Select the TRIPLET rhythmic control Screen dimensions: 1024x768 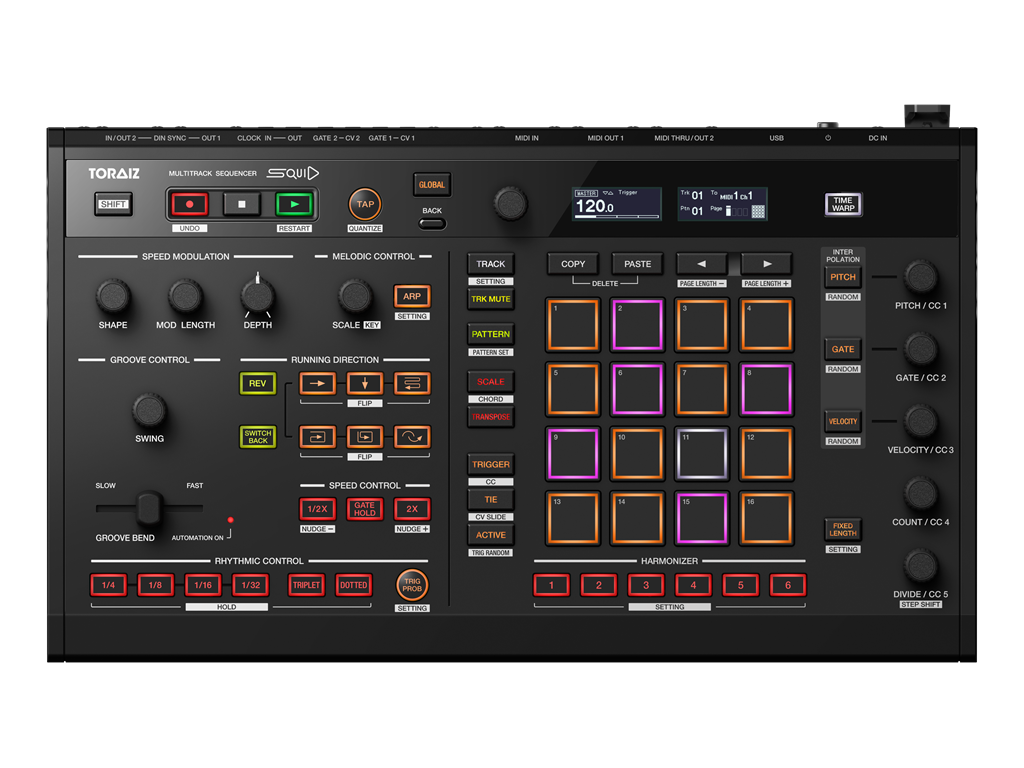click(x=306, y=585)
